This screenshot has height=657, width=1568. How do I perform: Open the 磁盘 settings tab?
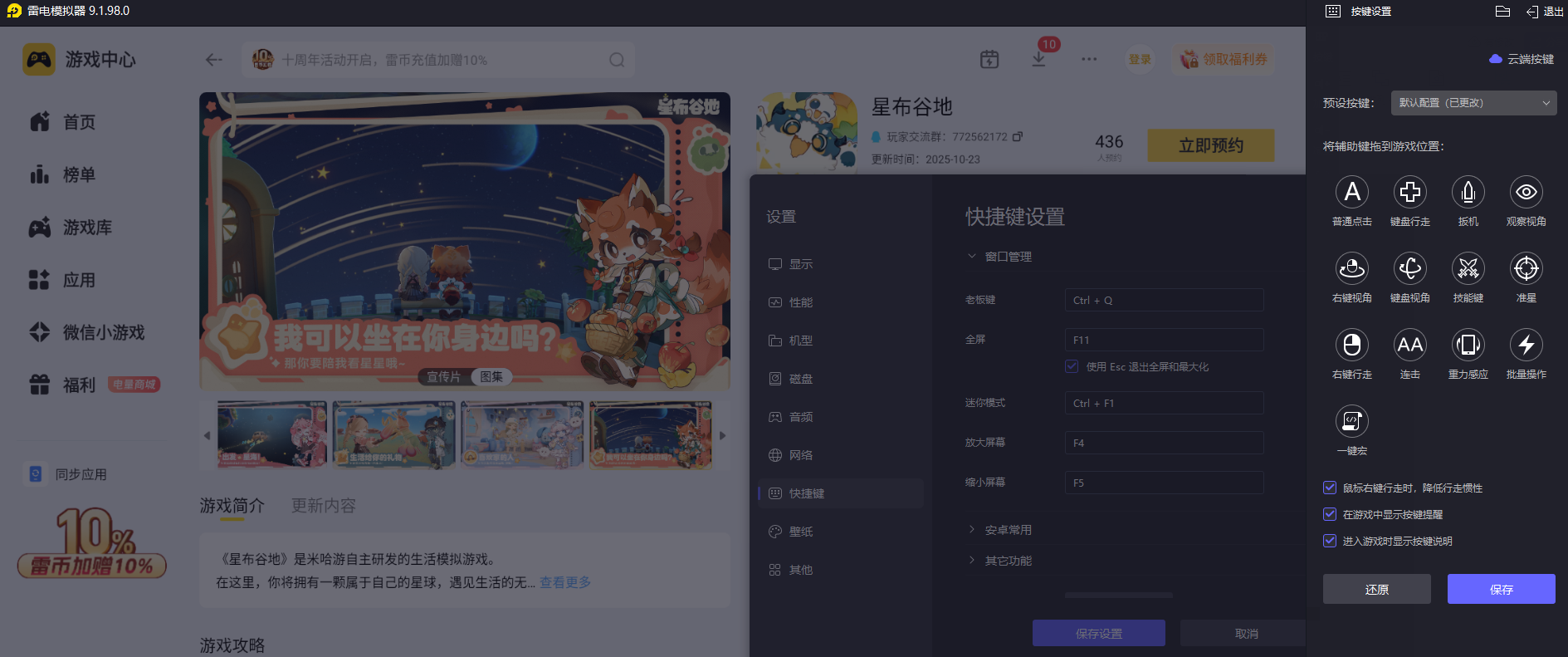tap(841, 379)
